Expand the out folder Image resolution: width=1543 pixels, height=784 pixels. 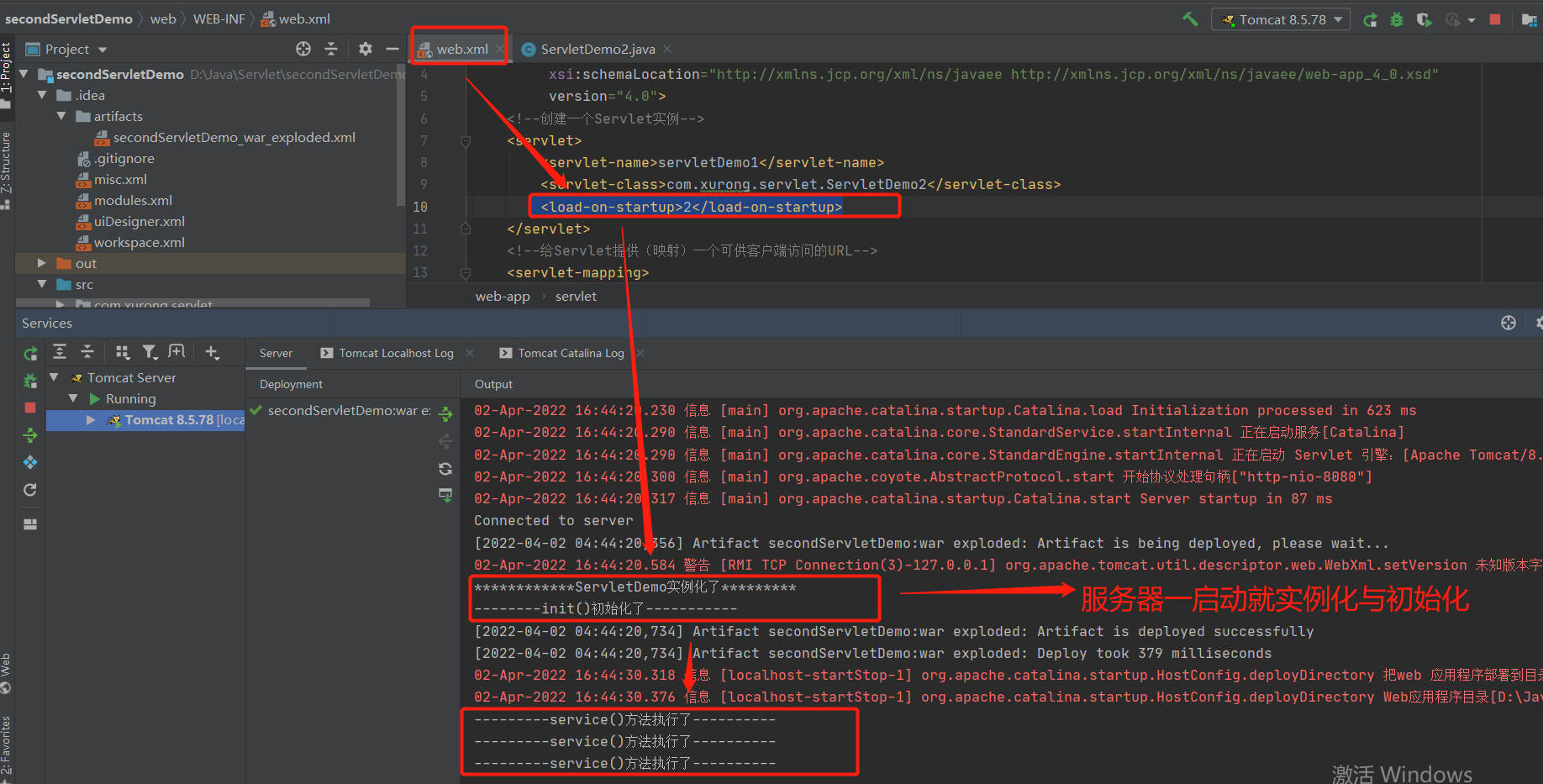click(x=42, y=263)
